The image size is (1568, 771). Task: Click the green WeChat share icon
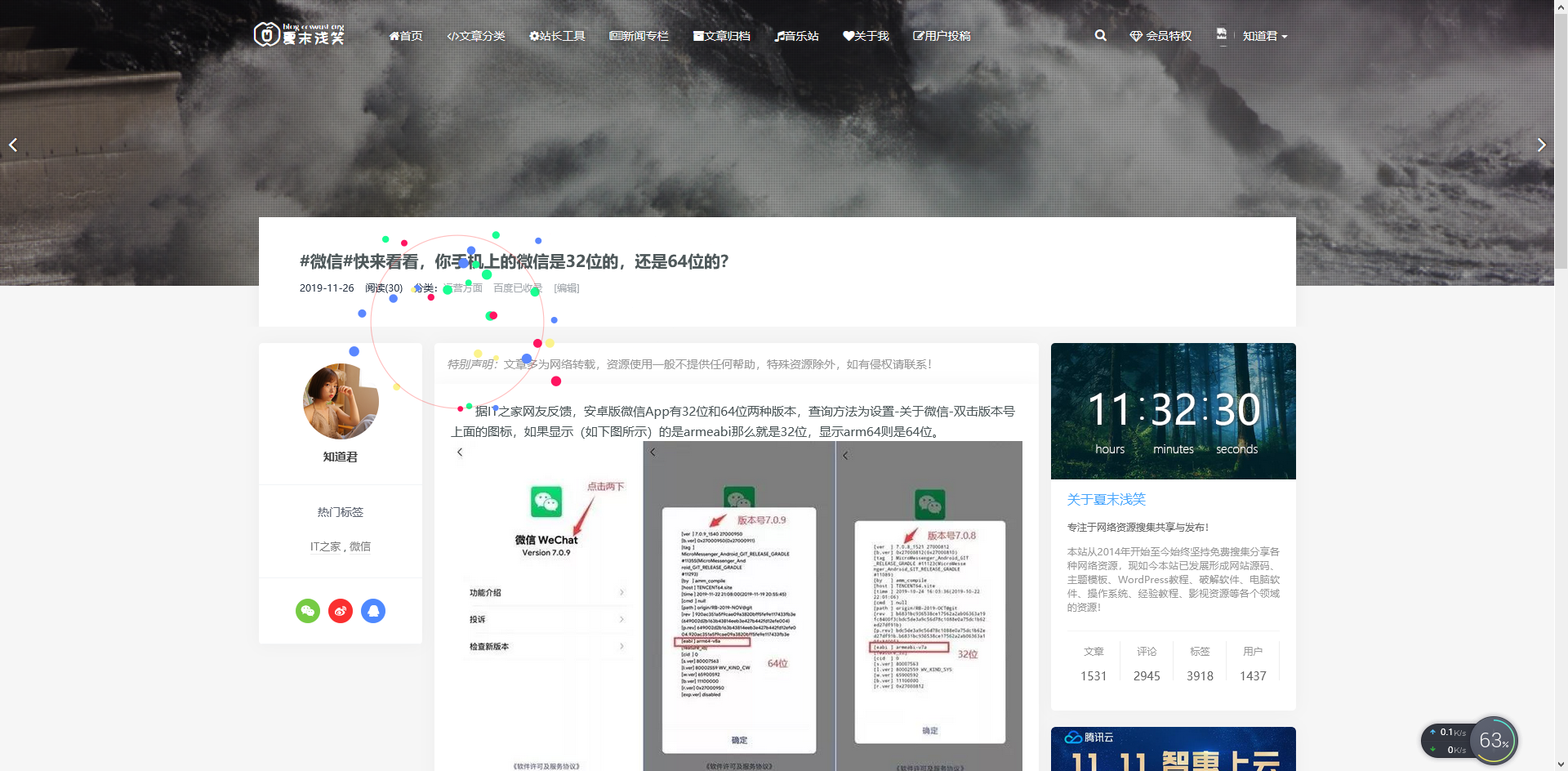pos(308,611)
